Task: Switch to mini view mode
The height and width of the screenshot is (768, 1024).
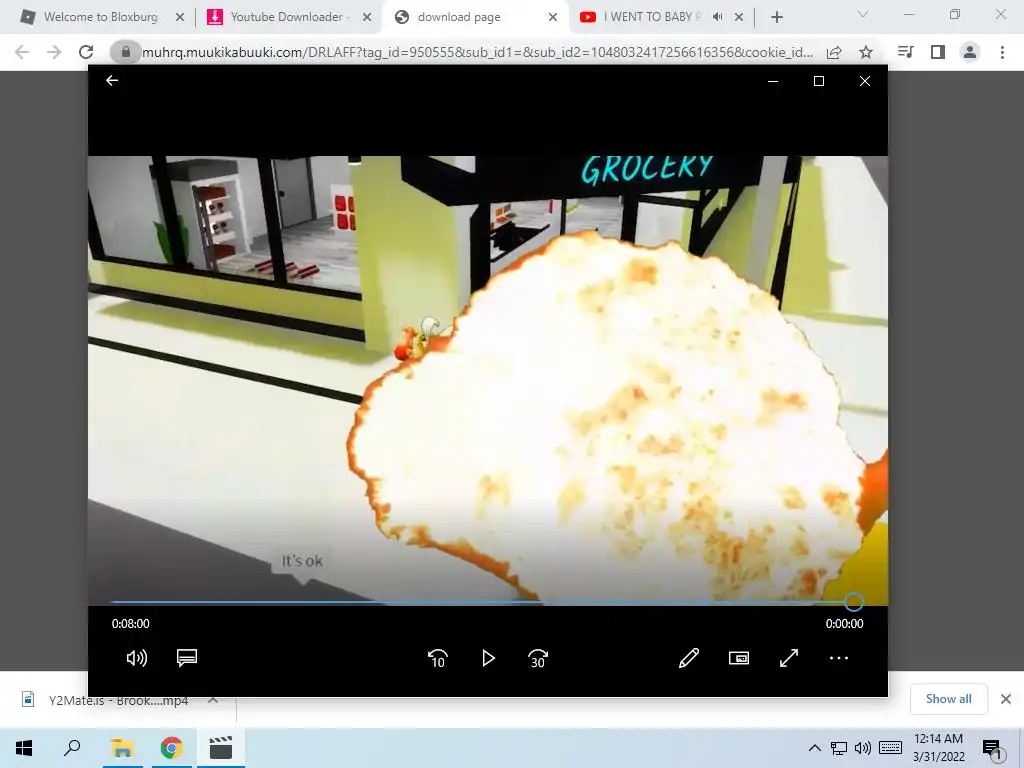Action: [739, 658]
